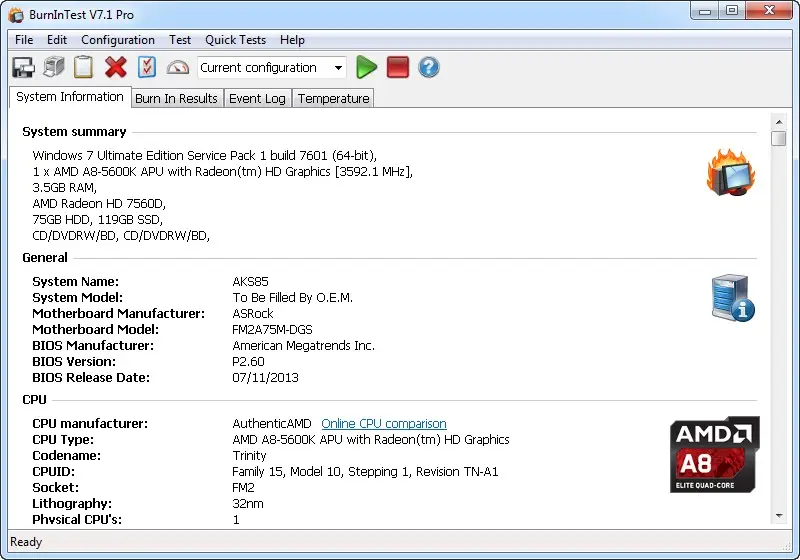Switch to the Temperature tab
Screen dimensions: 800x560
coord(334,98)
